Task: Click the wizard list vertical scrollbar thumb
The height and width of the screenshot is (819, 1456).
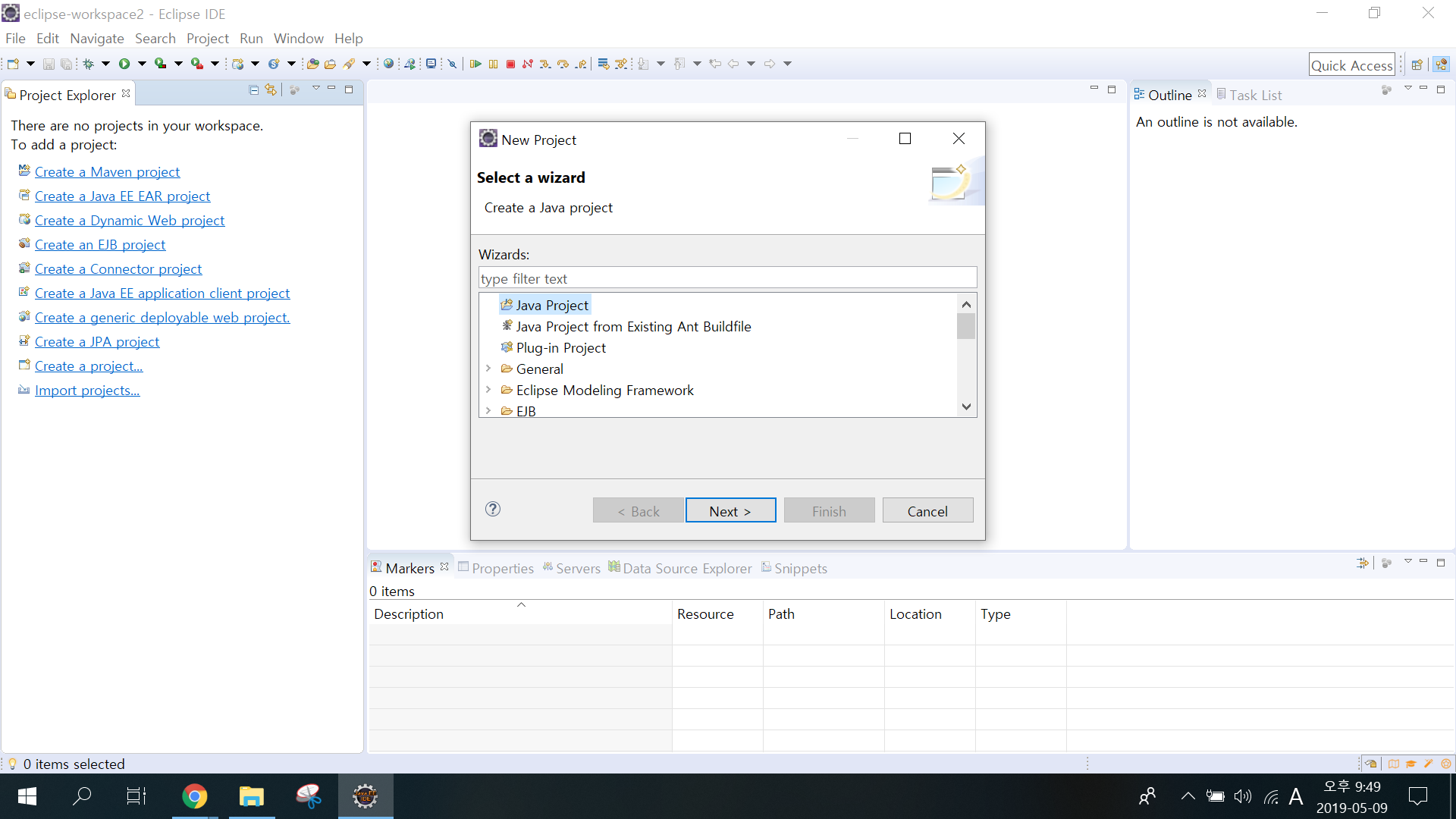Action: 965,327
